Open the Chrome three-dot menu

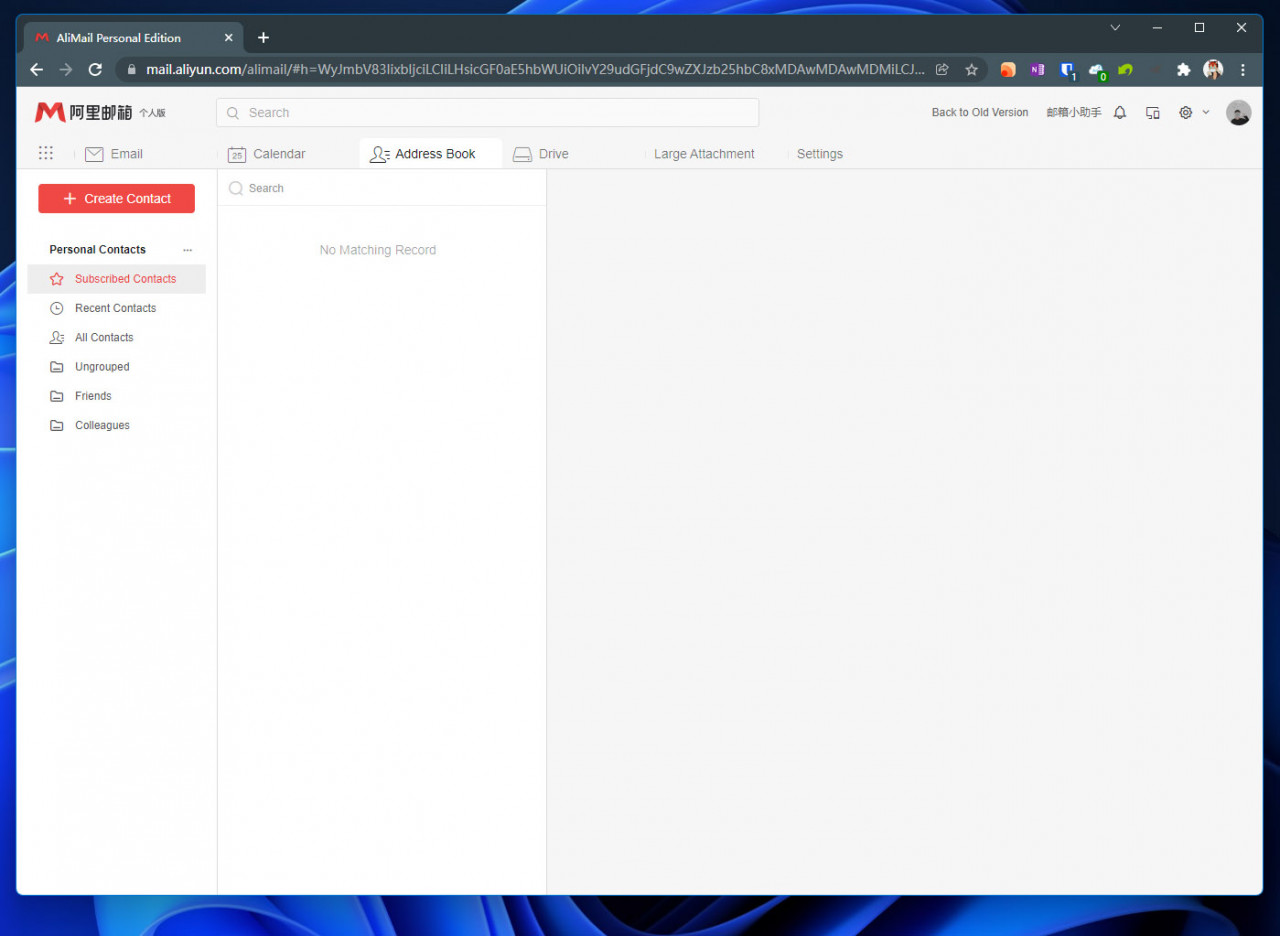coord(1243,70)
